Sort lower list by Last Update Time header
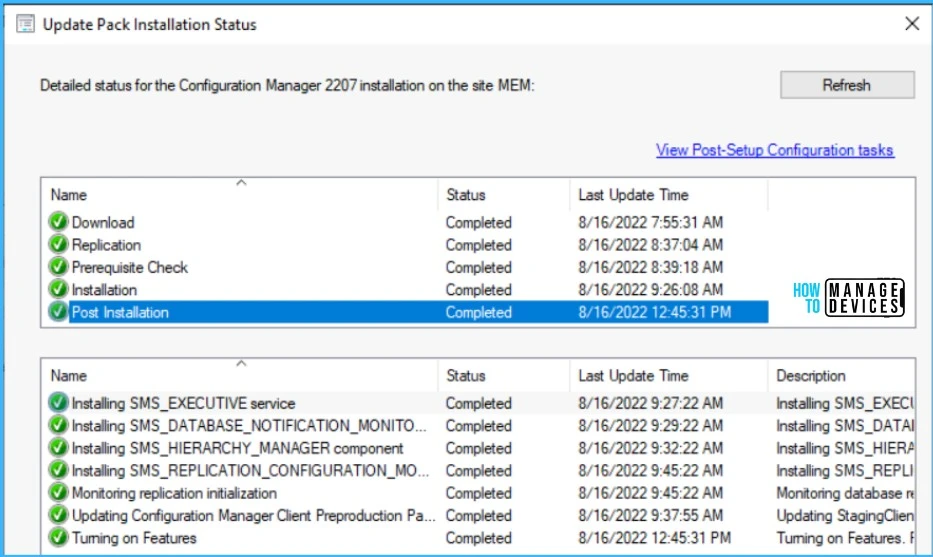The image size is (933, 557). coord(669,375)
